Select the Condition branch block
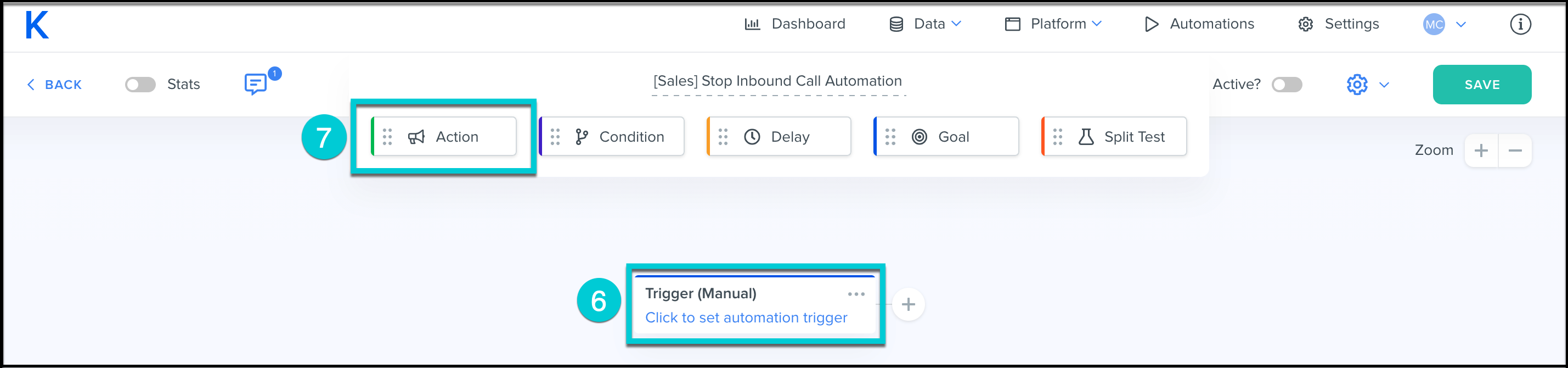 612,136
